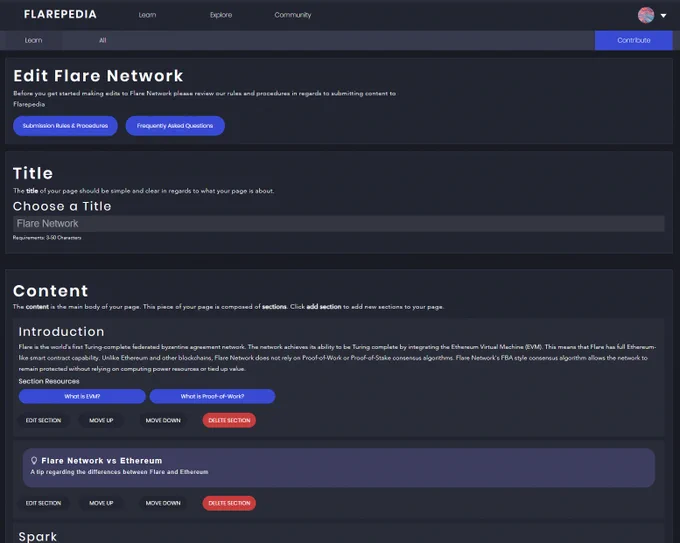Open the Explore menu

(221, 15)
